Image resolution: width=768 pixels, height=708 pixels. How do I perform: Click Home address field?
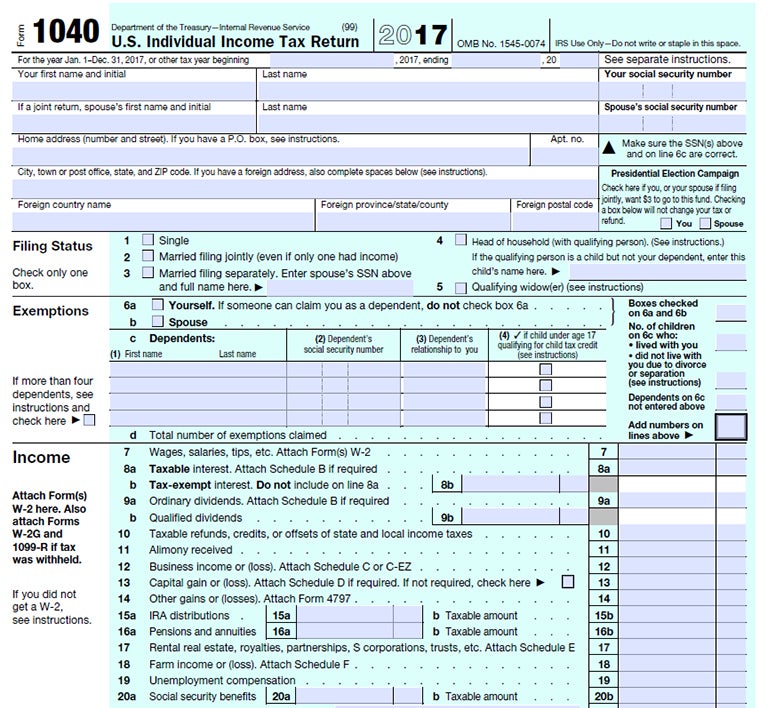pos(270,156)
